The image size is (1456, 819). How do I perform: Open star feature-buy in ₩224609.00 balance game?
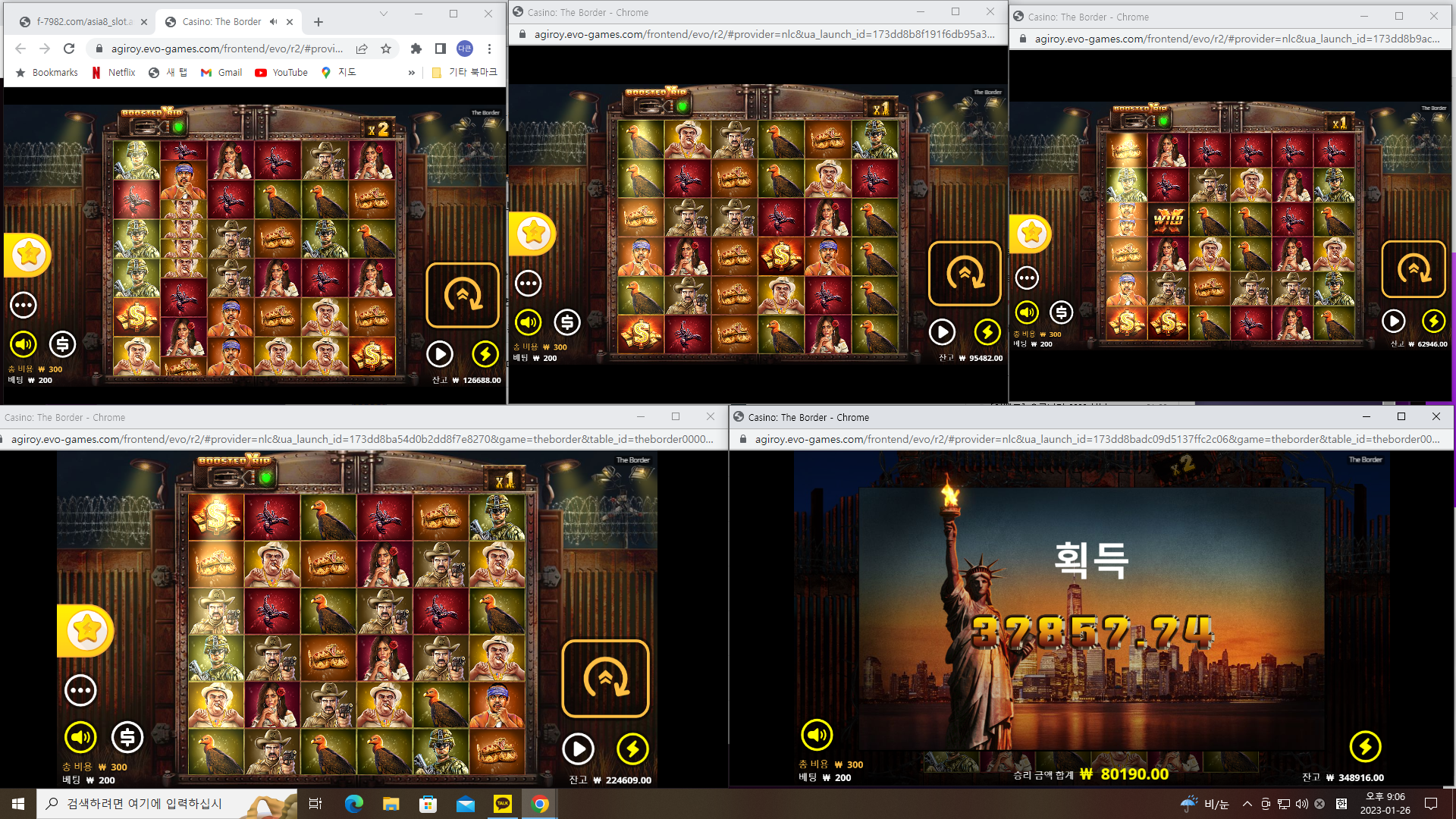(x=86, y=630)
